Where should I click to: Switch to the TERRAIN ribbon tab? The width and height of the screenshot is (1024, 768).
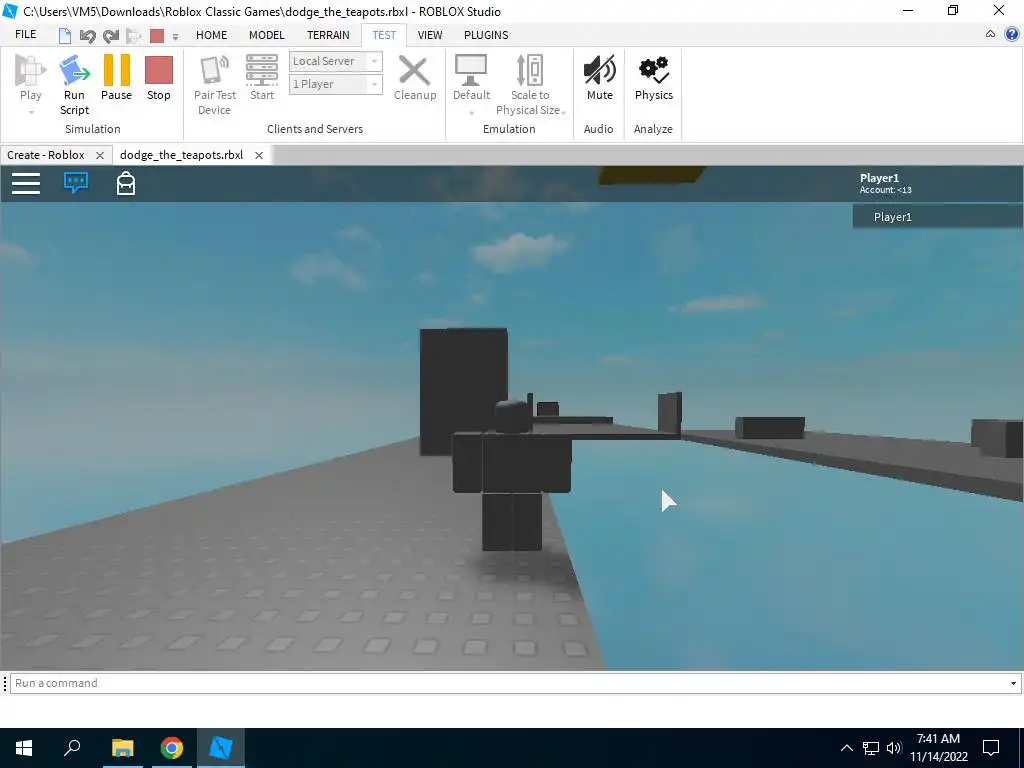point(328,35)
